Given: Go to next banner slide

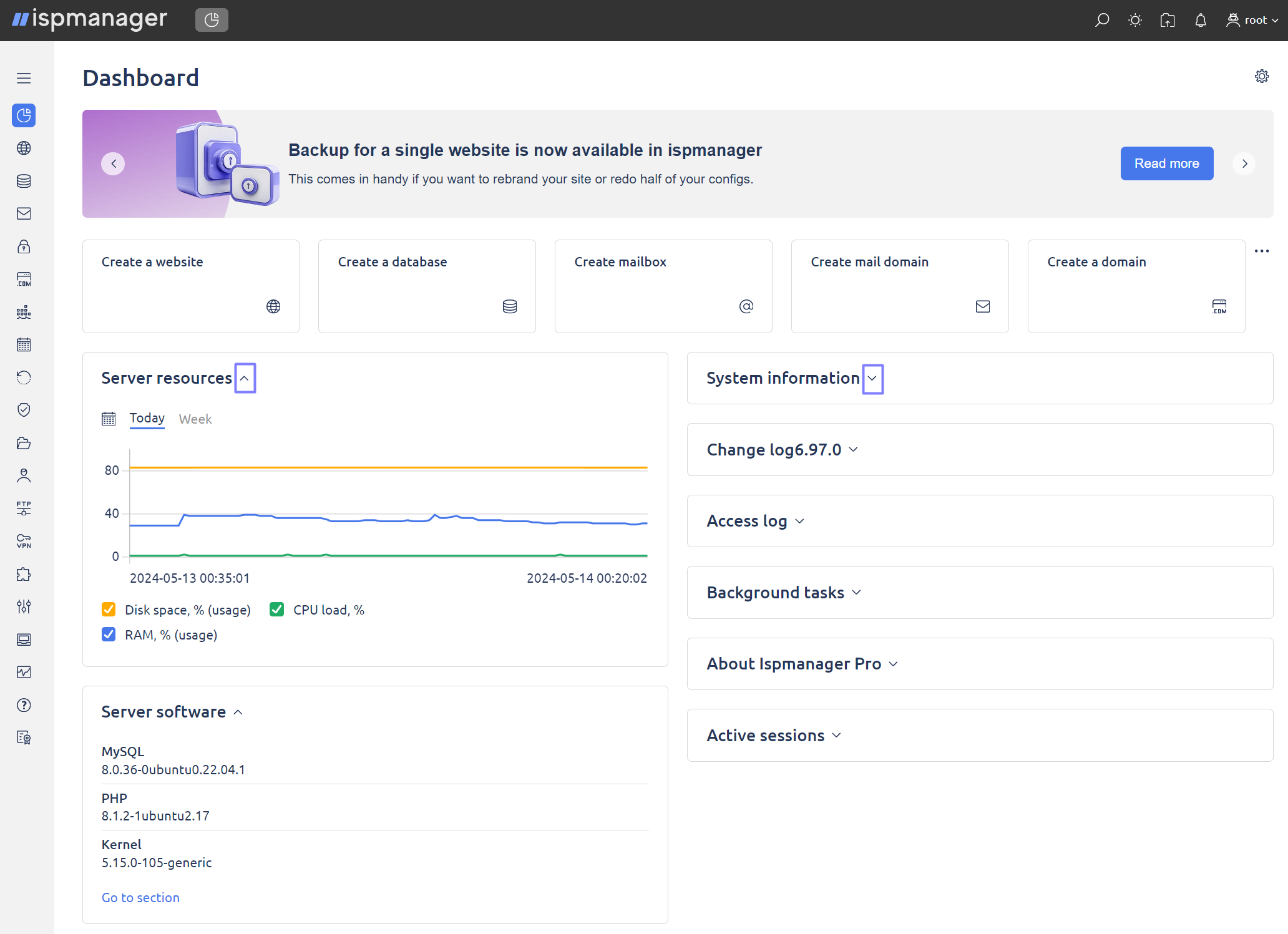Looking at the screenshot, I should tap(1244, 163).
